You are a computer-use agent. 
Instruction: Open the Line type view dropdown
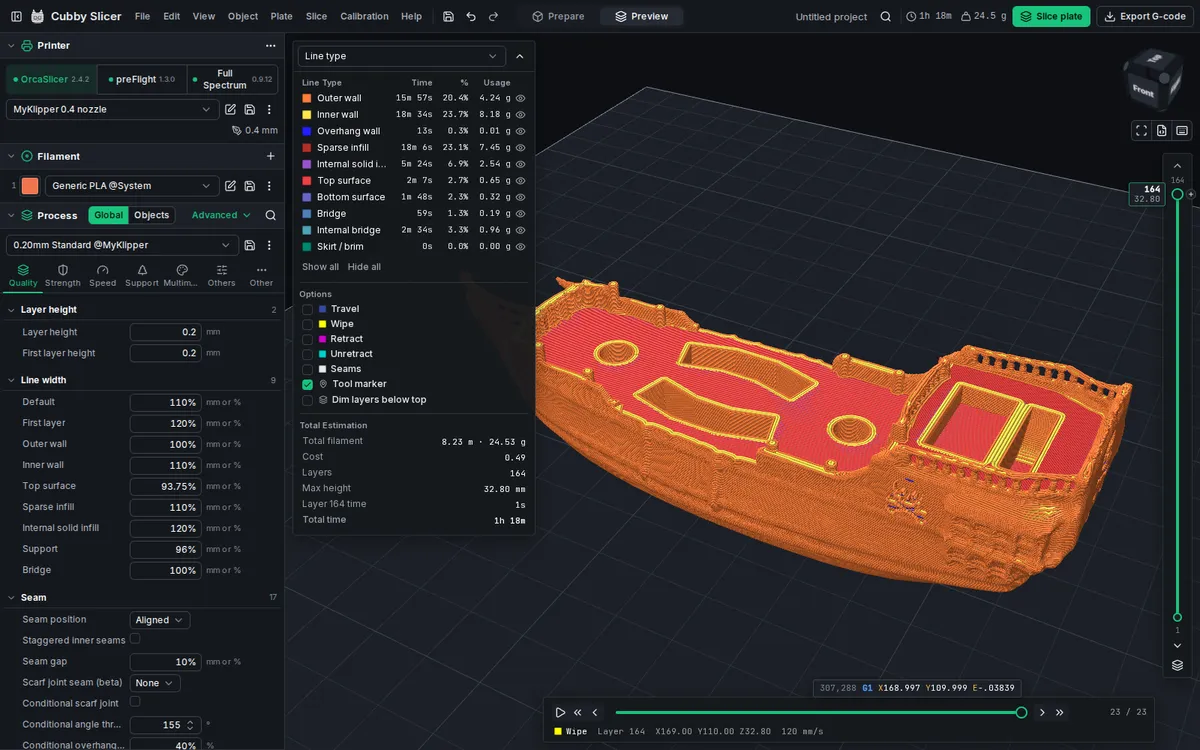coord(401,56)
